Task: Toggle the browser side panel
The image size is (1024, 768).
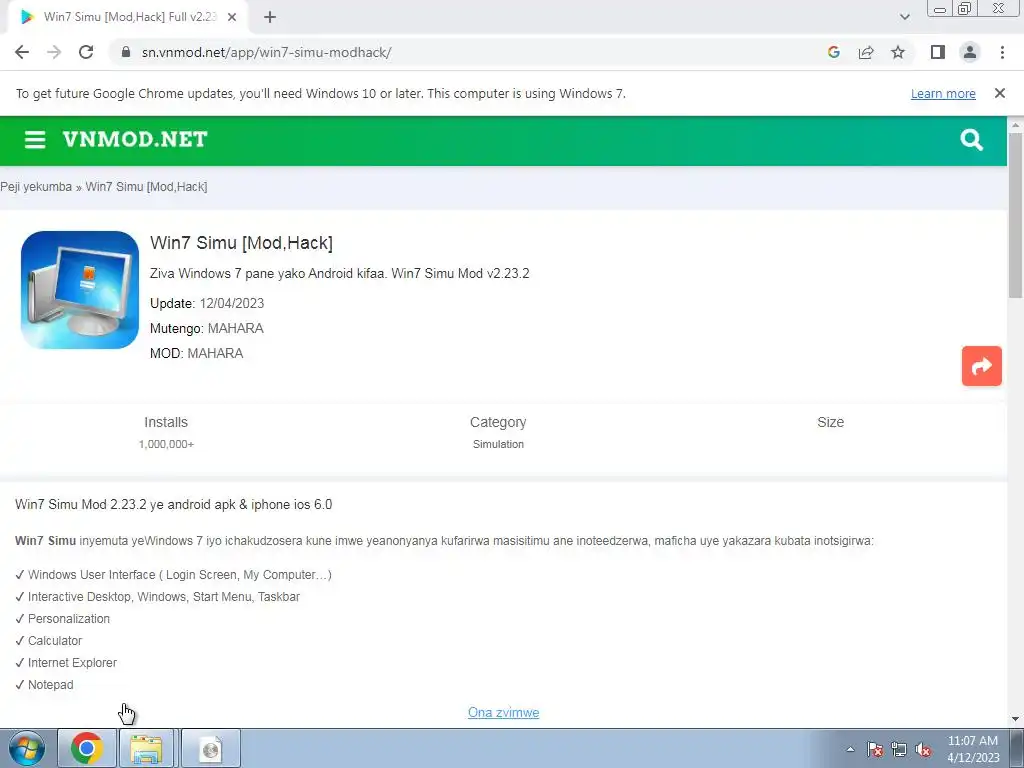Action: (938, 52)
